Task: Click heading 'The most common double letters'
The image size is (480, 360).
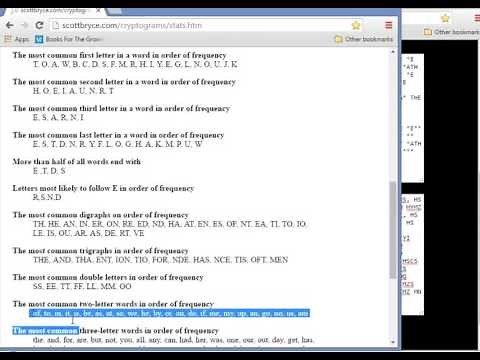Action: (108, 277)
